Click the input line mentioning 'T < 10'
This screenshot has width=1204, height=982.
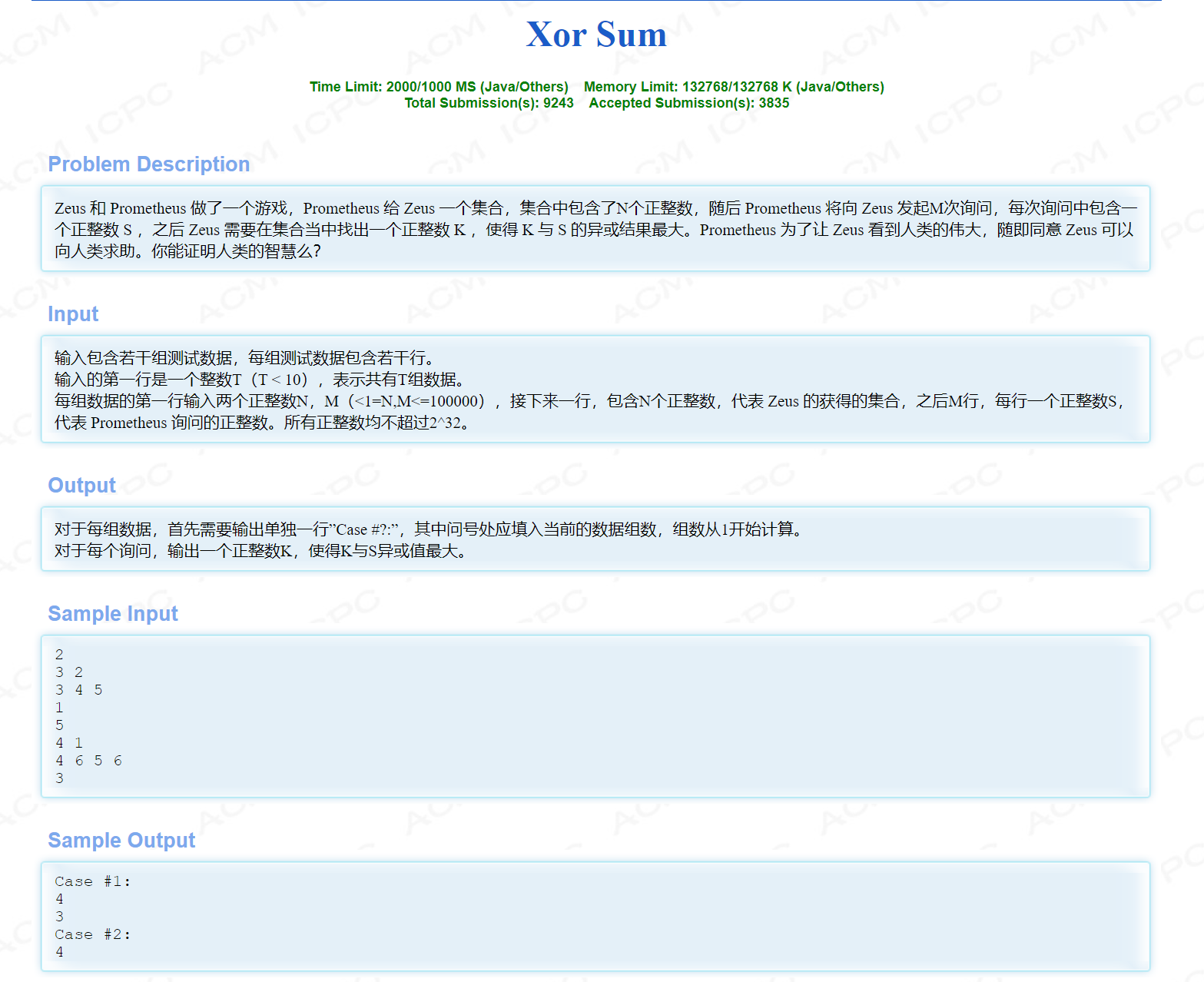[260, 380]
